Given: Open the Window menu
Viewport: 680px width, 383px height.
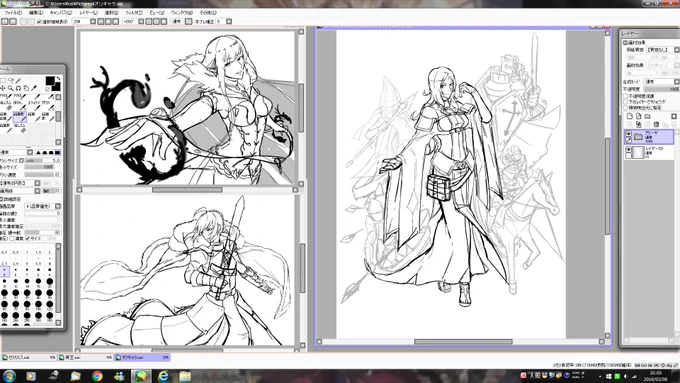Looking at the screenshot, I should tap(182, 13).
